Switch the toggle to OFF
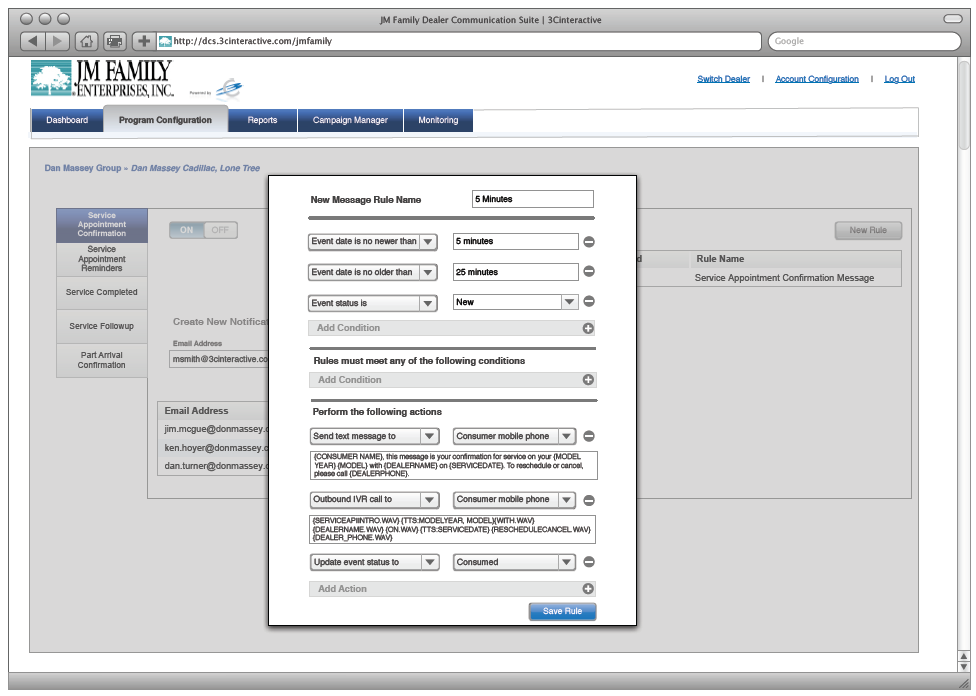The width and height of the screenshot is (976, 696). click(220, 230)
